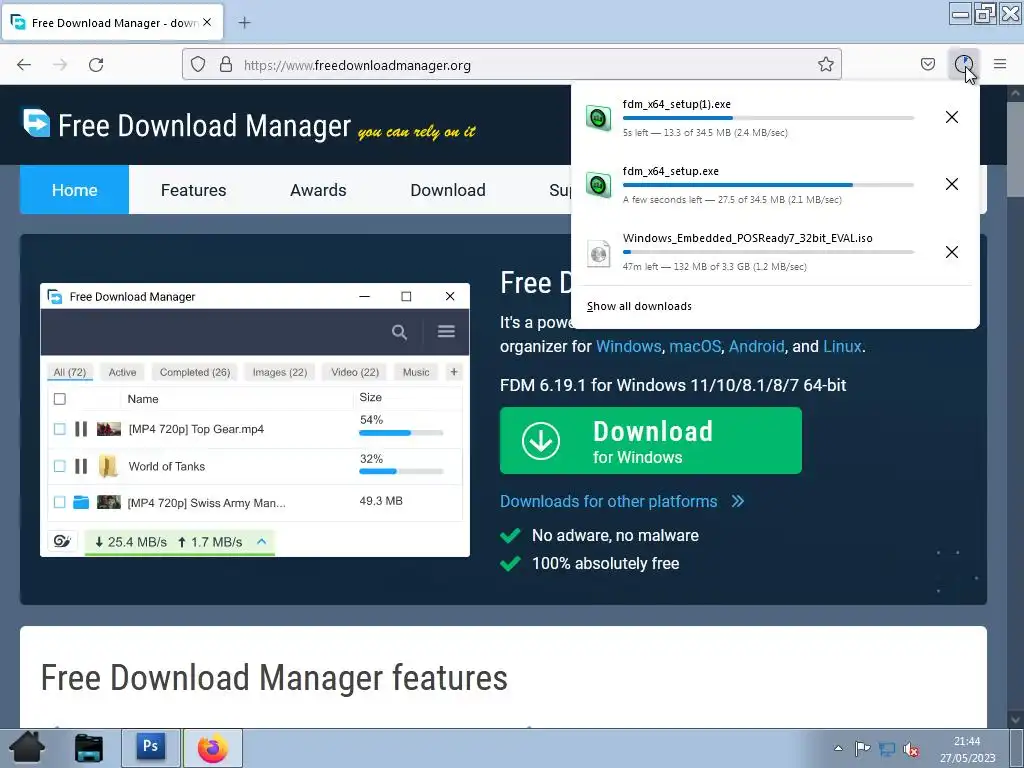Click the snail mode icon in FDM preview

62,541
